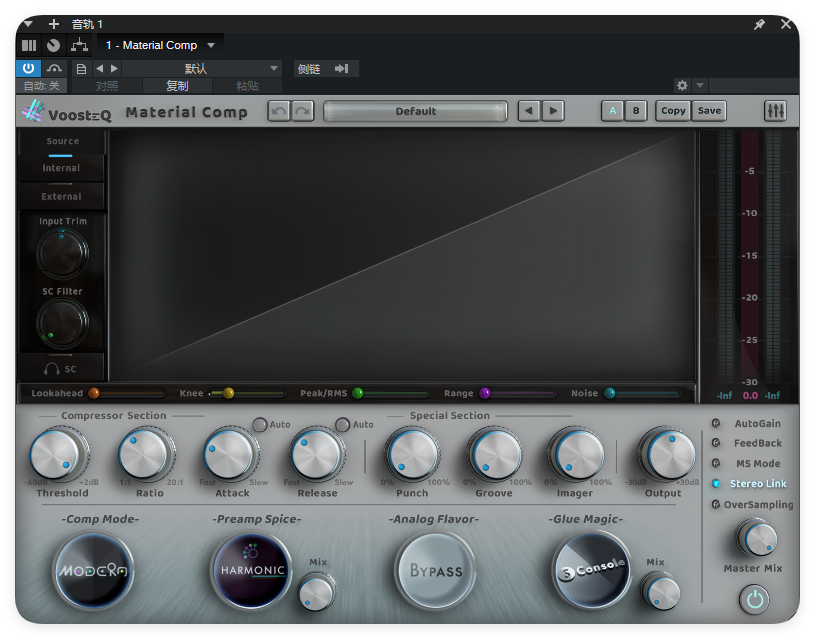
Task: Click the Punch knob
Action: click(x=413, y=454)
